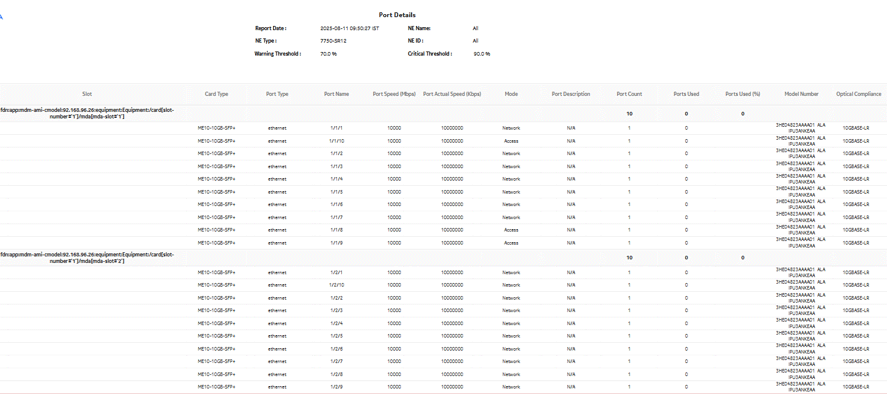
Task: Select the slot group row for mda-slot='2'
Action: click(444, 258)
